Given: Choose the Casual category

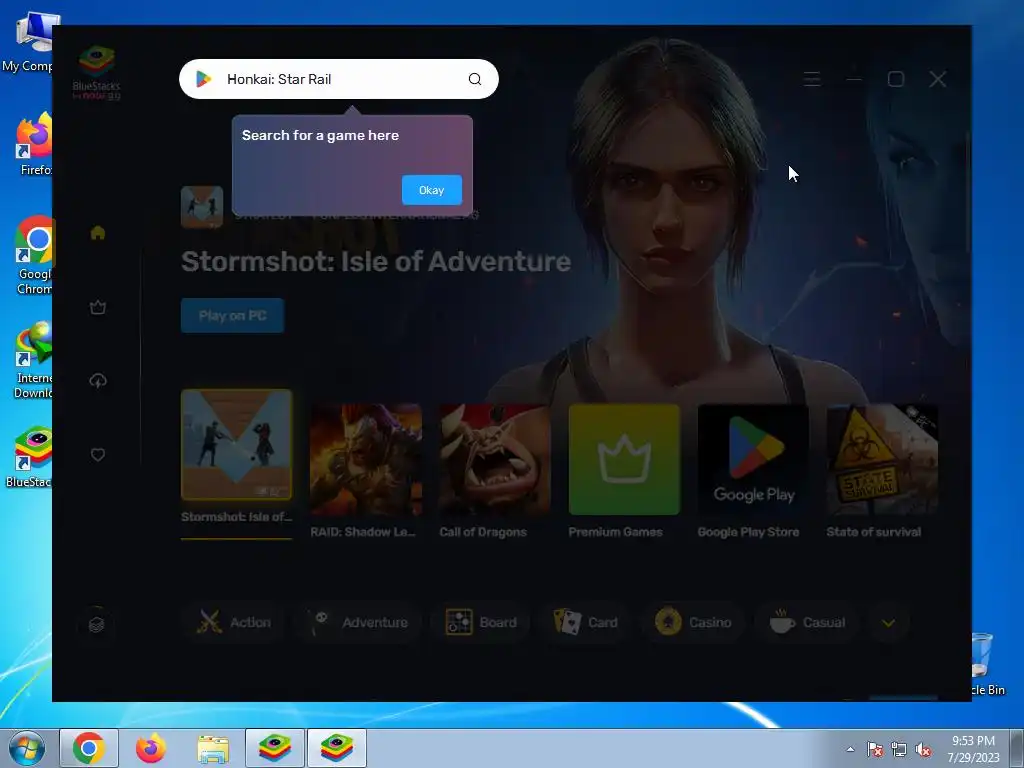Looking at the screenshot, I should (808, 622).
